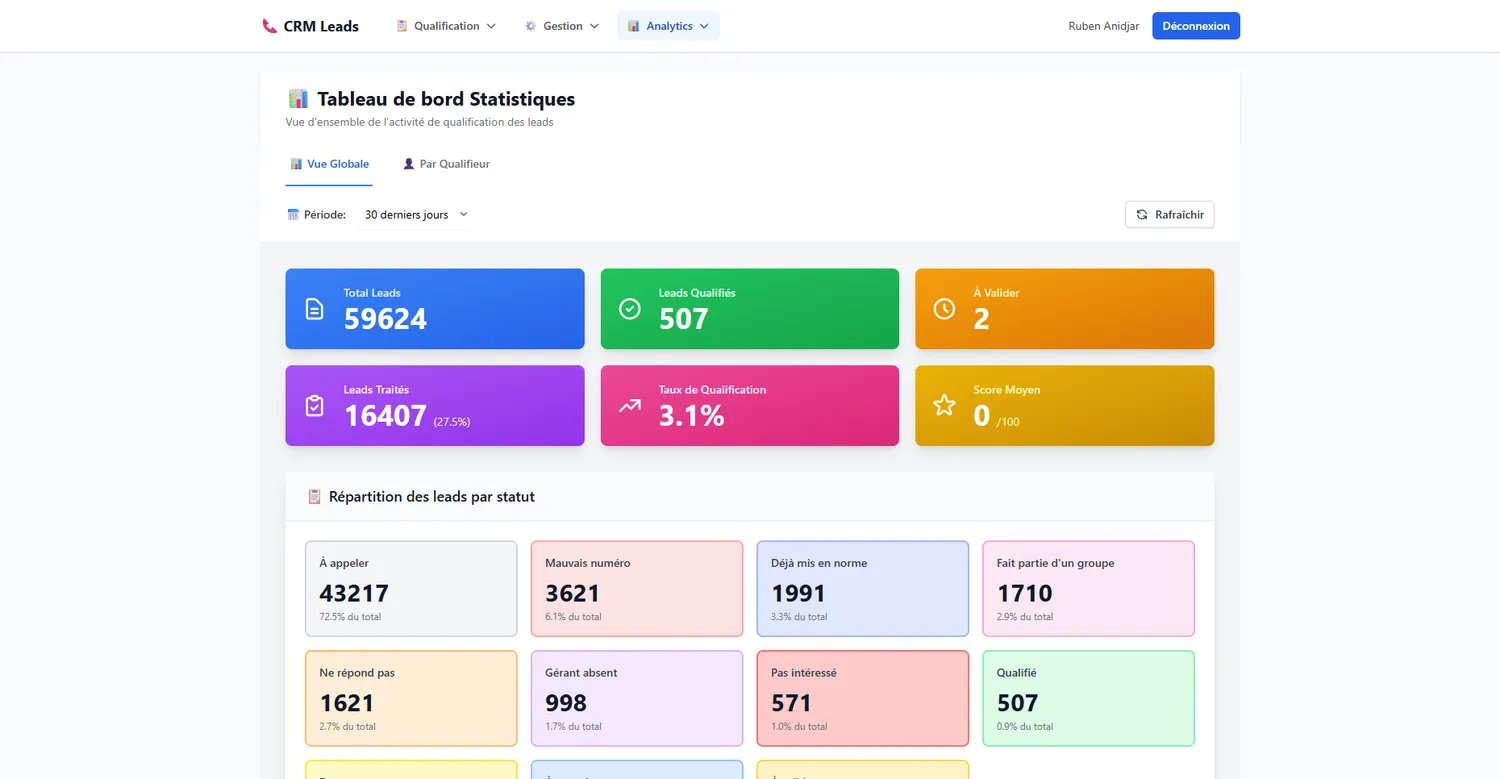Click the 6.1% du total text
Viewport: 1500px width, 779px height.
(x=573, y=617)
